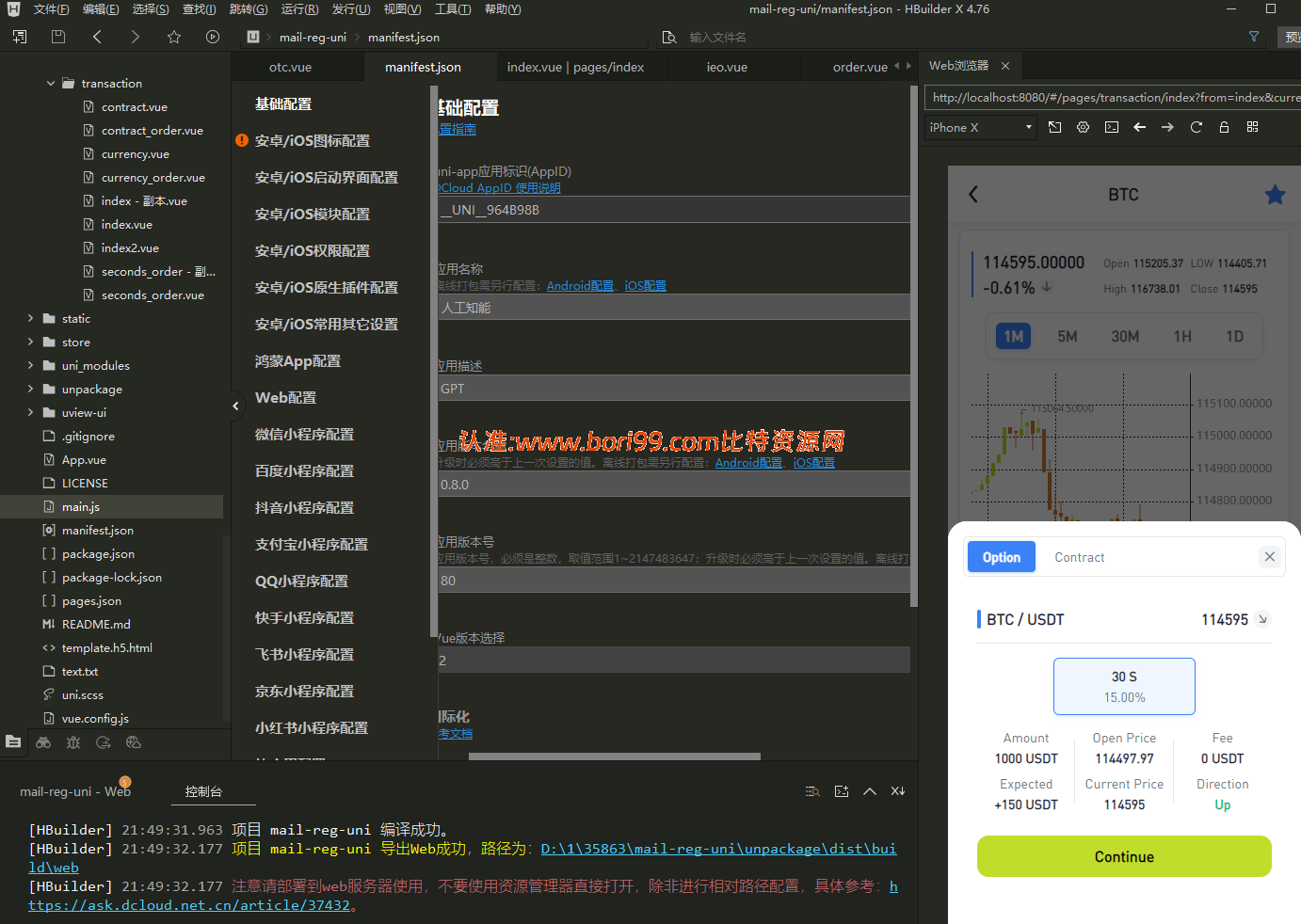Expand the unpackage folder
This screenshot has height=924, width=1301.
[30, 390]
